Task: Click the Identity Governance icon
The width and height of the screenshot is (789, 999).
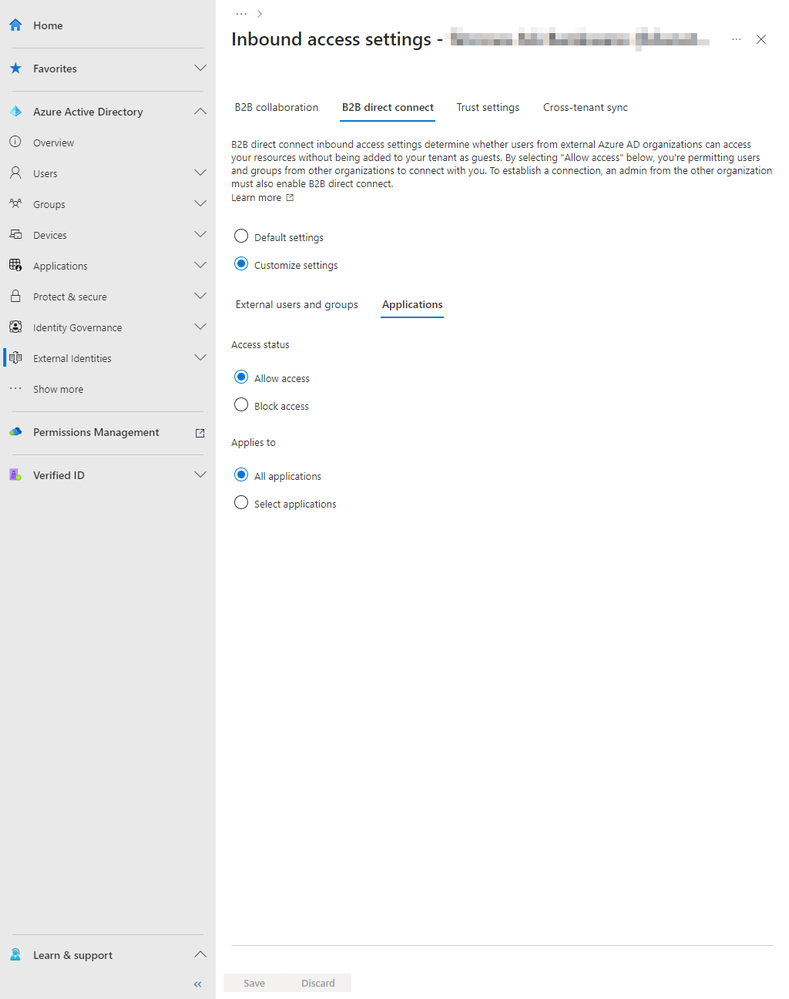Action: (16, 327)
